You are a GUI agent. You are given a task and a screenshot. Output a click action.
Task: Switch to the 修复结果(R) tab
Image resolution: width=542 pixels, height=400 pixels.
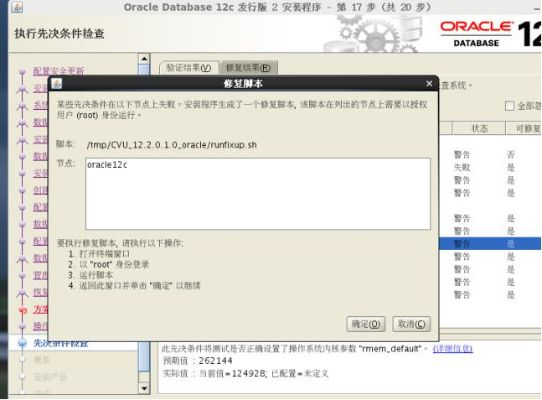248,68
